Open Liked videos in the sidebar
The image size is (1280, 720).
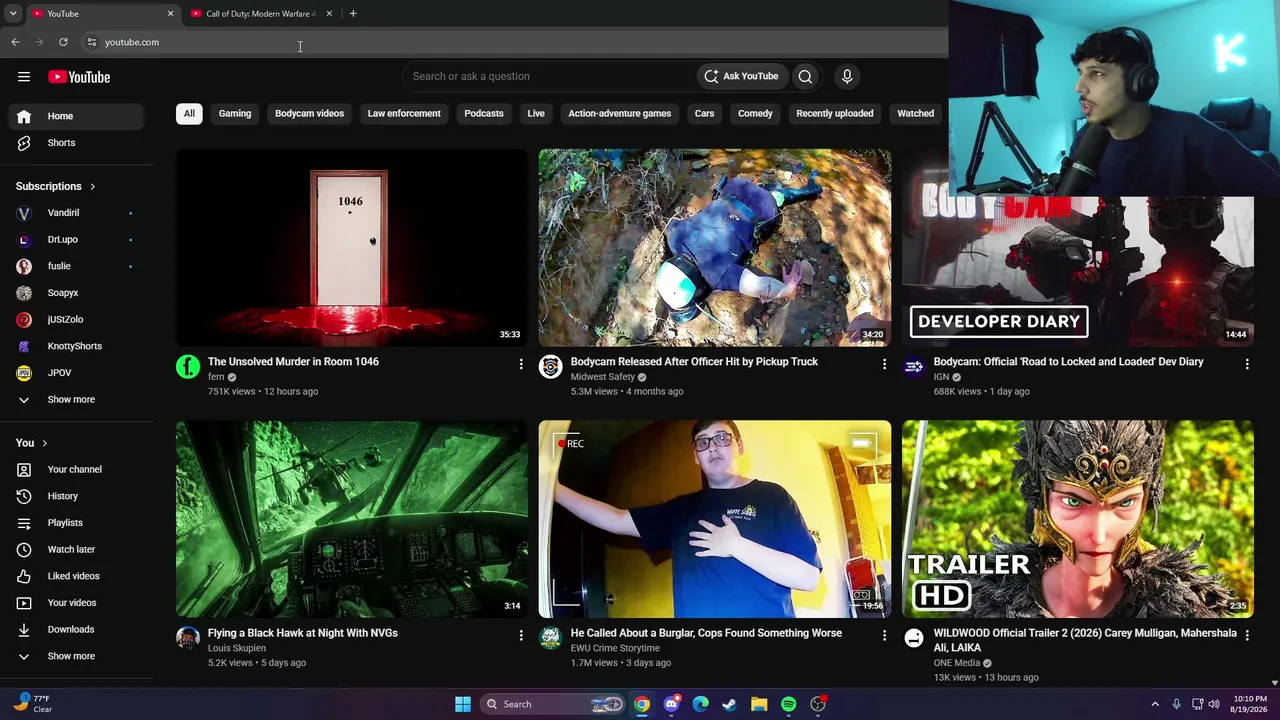coord(77,576)
